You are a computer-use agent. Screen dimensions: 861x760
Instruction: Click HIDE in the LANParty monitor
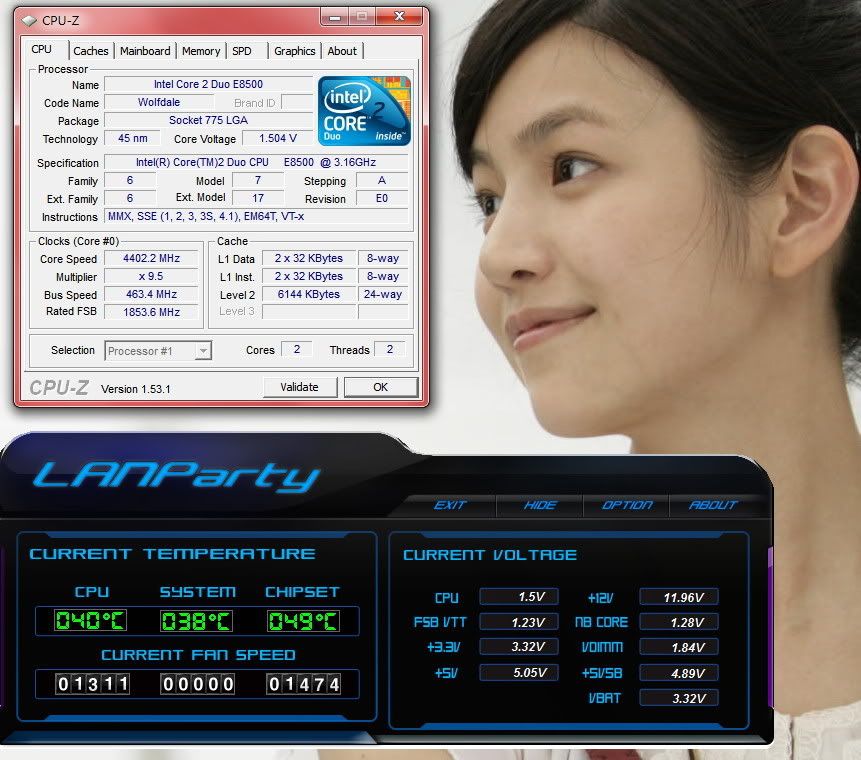540,505
